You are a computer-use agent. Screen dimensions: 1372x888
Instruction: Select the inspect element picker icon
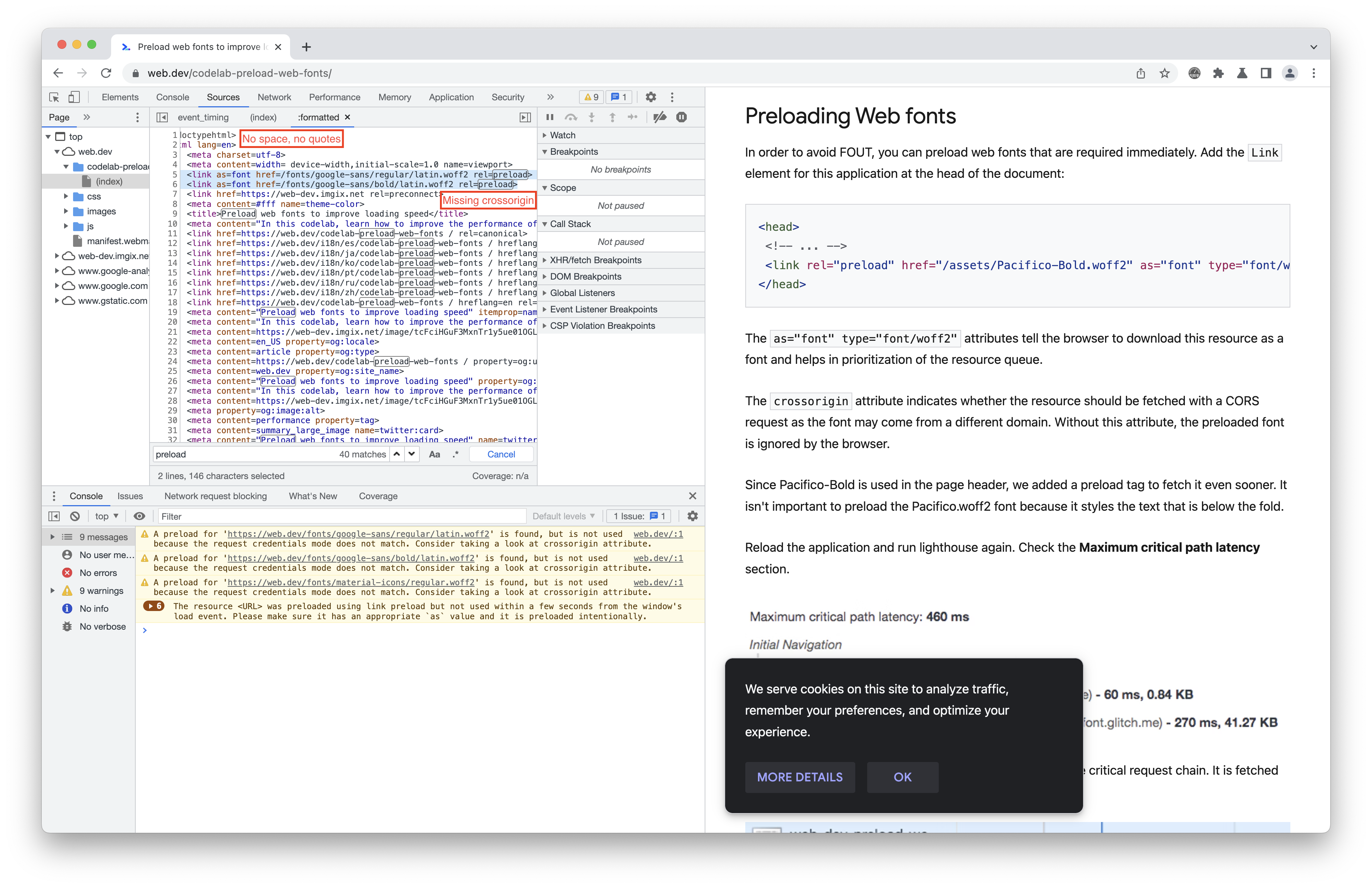click(54, 97)
